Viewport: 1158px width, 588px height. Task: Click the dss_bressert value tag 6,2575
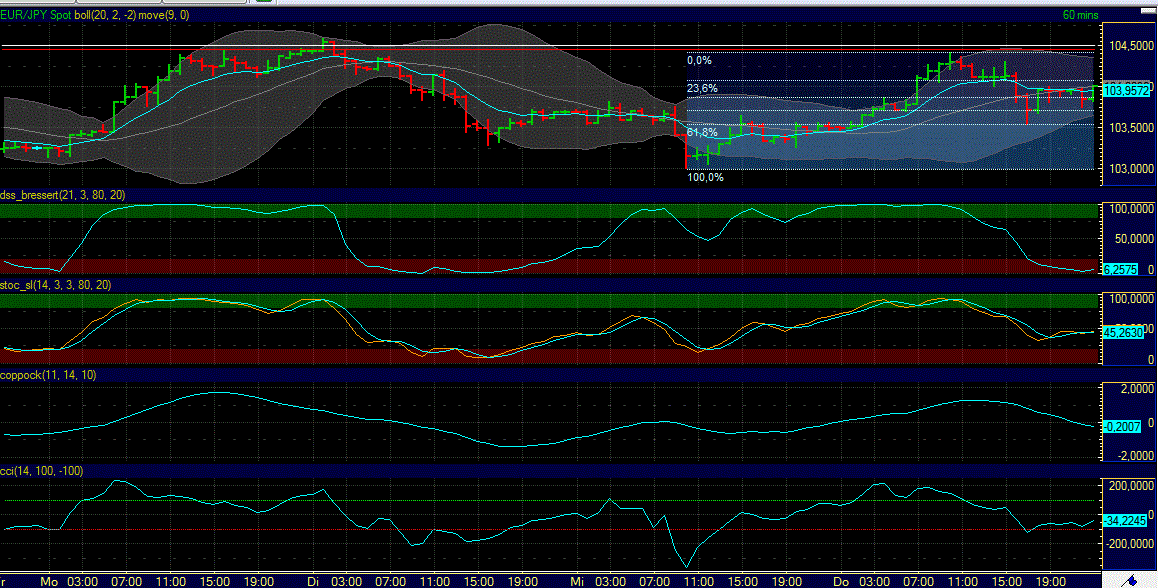pos(1120,270)
